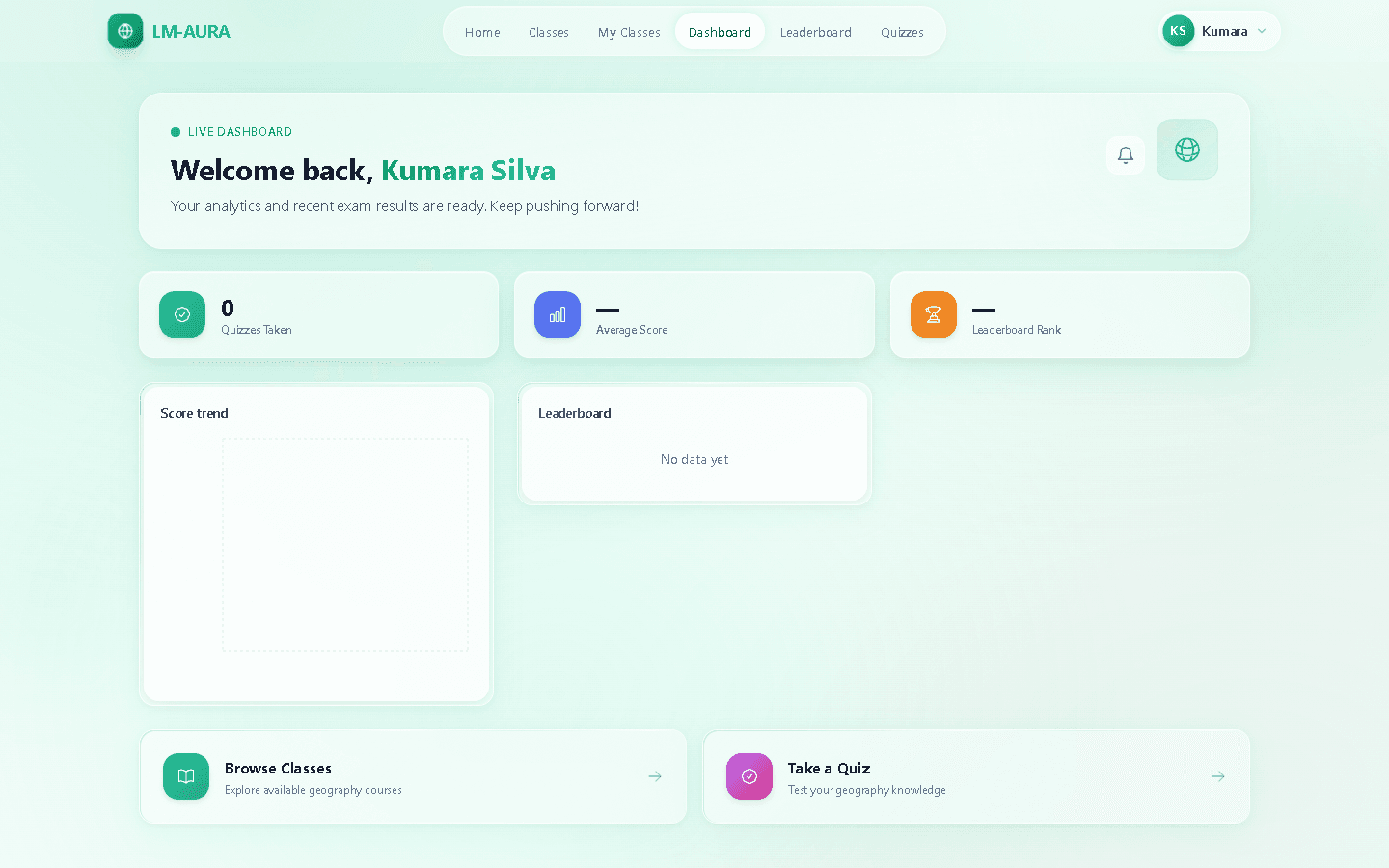Click the quizzes taken count '0'
Image resolution: width=1389 pixels, height=868 pixels.
228,309
